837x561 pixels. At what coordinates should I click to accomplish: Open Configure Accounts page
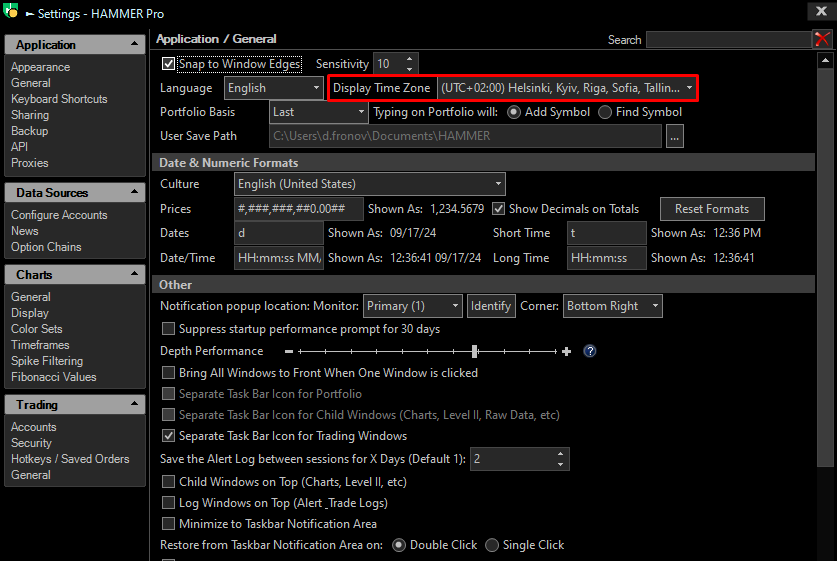pos(59,215)
